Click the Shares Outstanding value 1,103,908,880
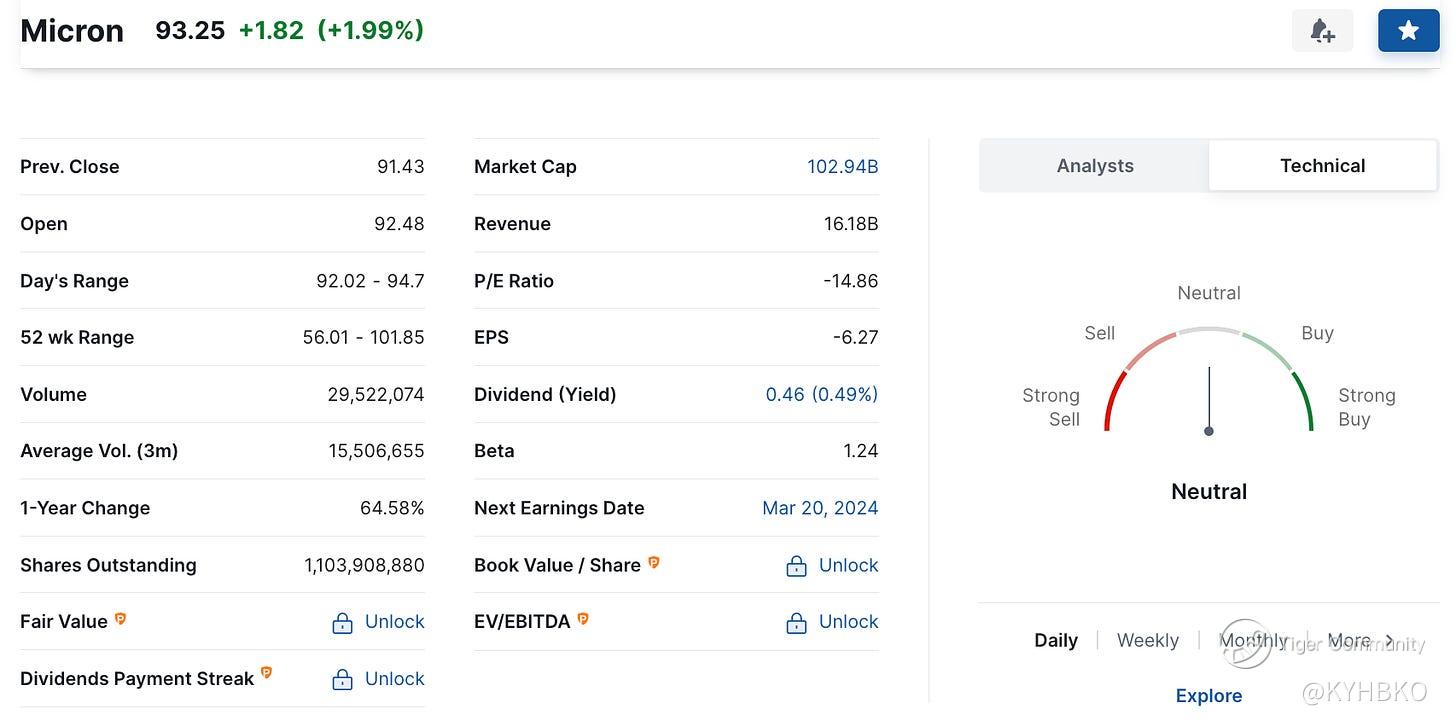The width and height of the screenshot is (1456, 725). [365, 565]
